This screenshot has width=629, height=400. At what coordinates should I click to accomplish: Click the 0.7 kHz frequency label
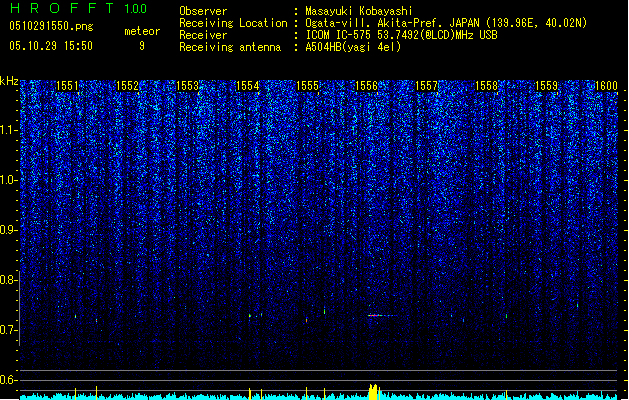(8, 330)
